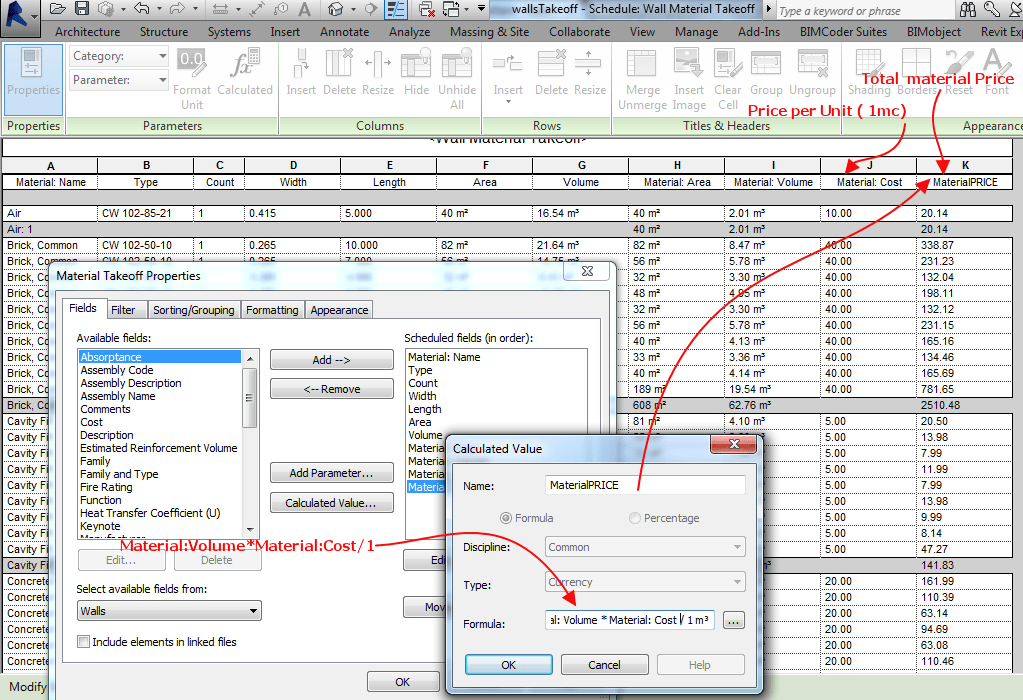Click the Thin Lines icon in quick access
Viewport: 1023px width, 700px height.
click(x=395, y=9)
